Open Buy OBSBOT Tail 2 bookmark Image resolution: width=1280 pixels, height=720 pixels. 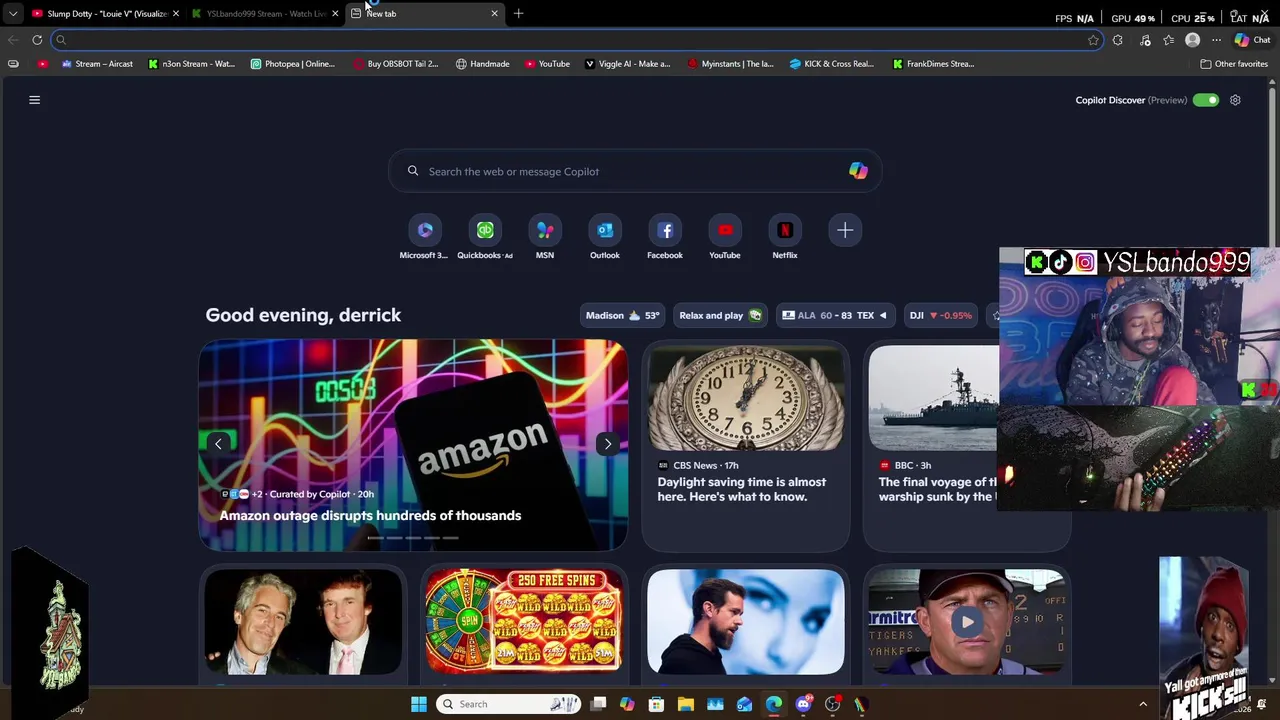click(395, 64)
